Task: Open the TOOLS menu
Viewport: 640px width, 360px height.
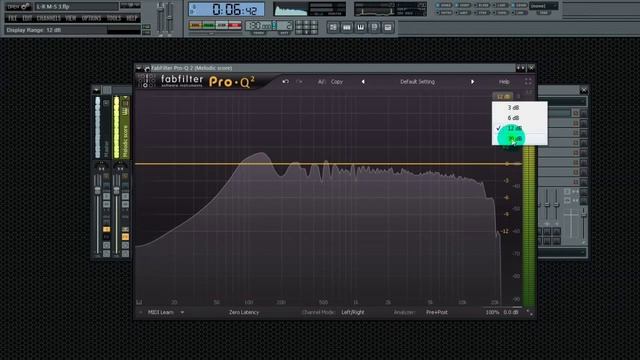Action: [x=114, y=18]
